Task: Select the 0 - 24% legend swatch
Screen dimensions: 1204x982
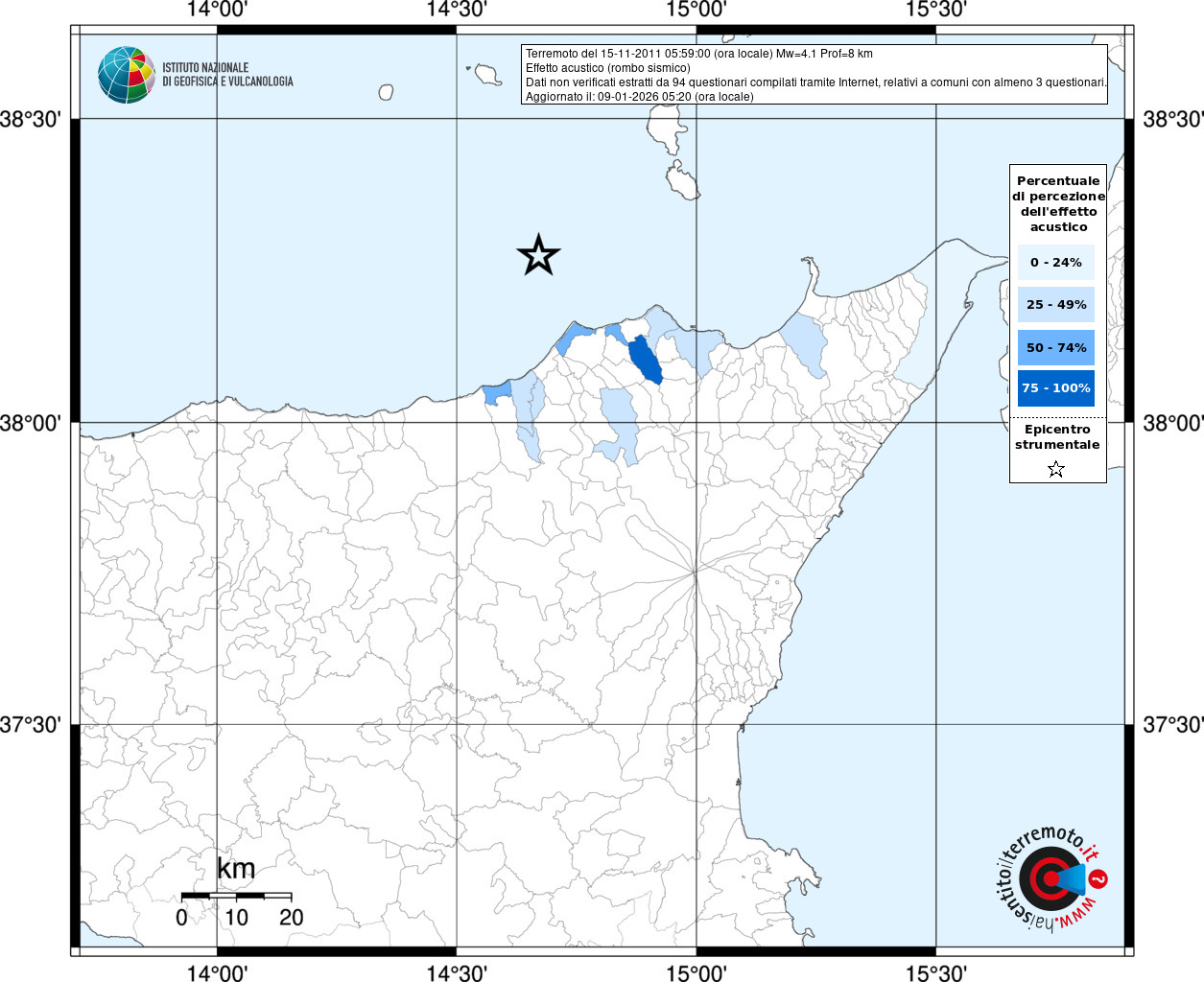Action: (x=1055, y=262)
